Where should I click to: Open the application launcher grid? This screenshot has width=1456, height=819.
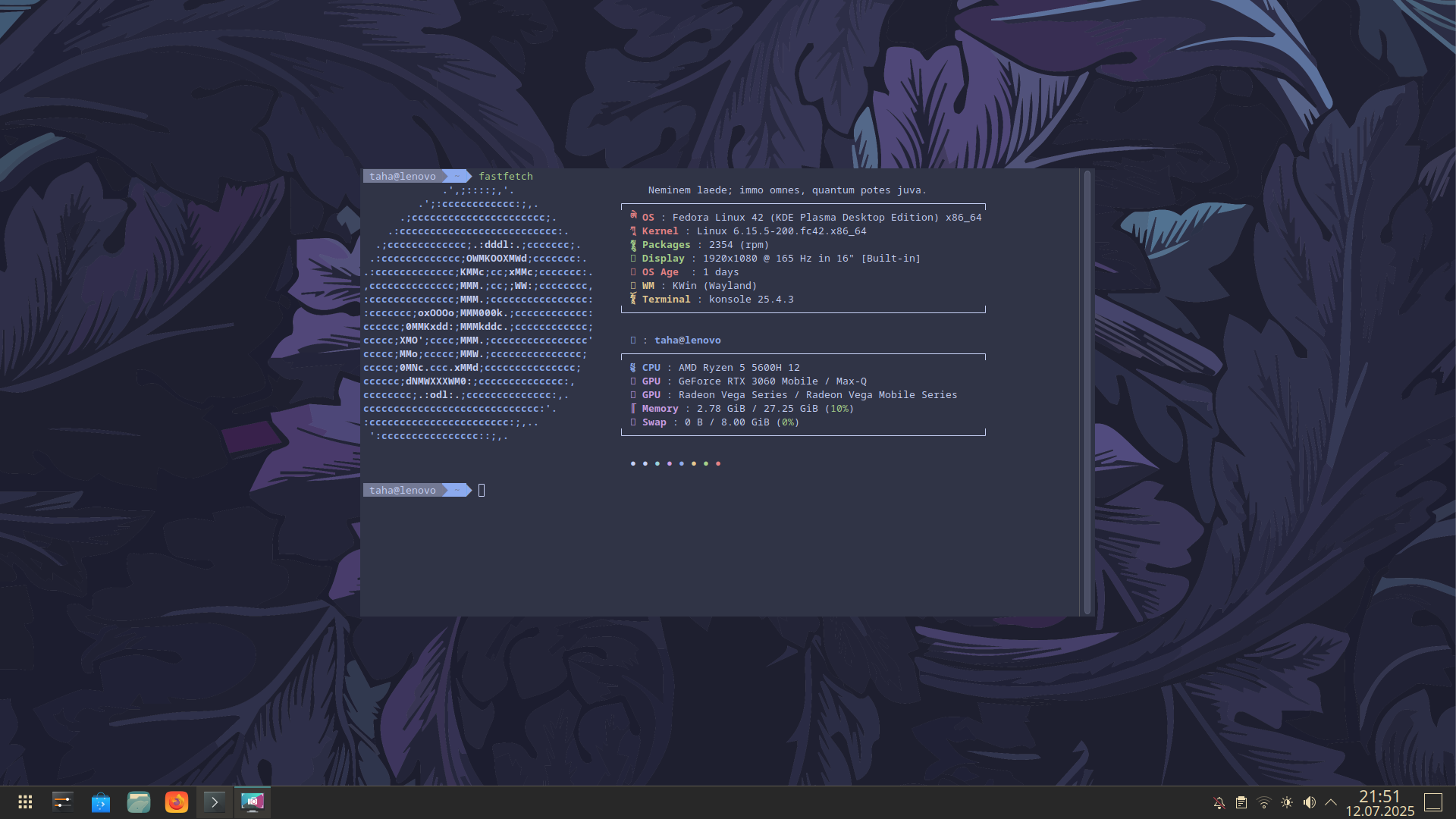[25, 802]
